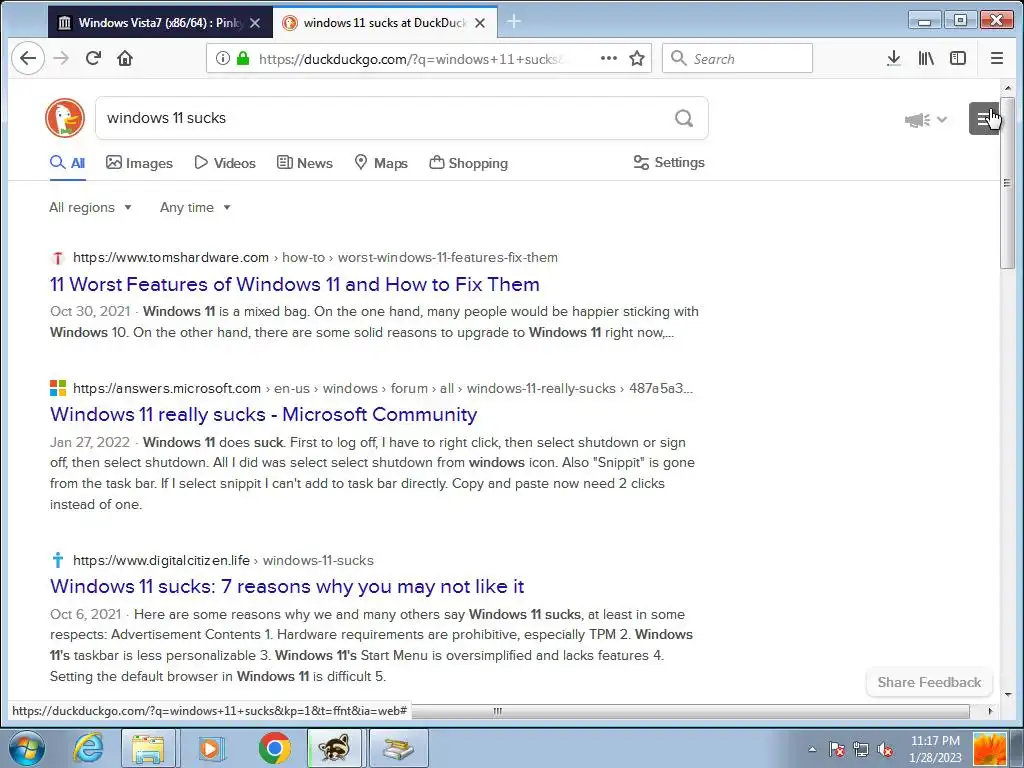Open the Action Center flag icon
This screenshot has height=768, width=1024.
837,750
